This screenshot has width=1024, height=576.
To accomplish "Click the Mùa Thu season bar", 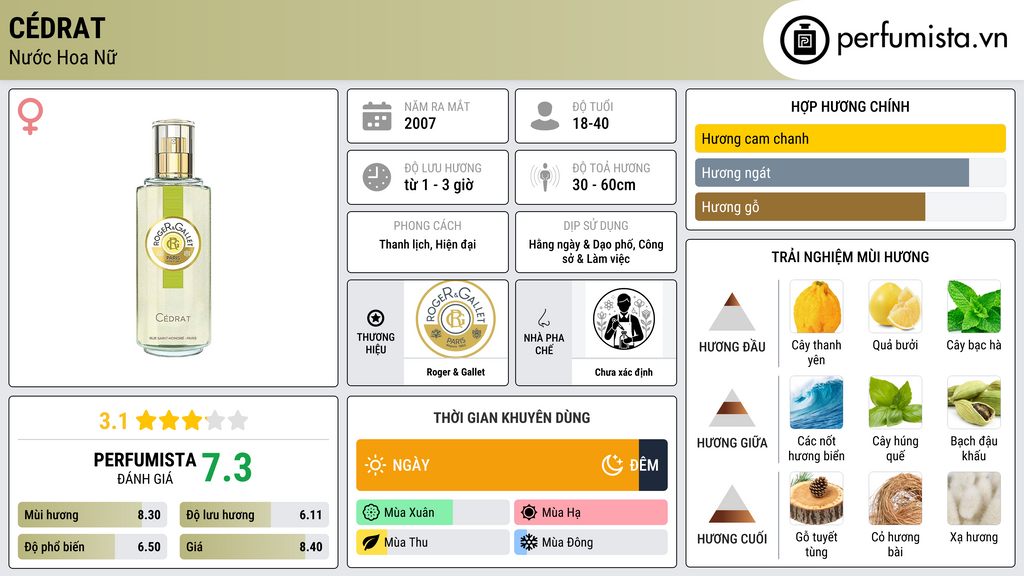I will [433, 542].
